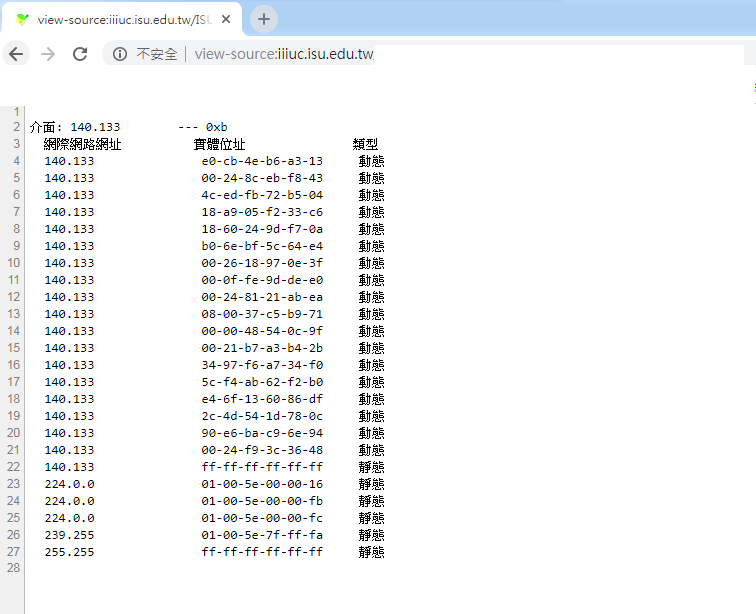Select MAC address e0-cb-4e-b6-a3-13
Screen dimensions: 756x614
262,161
